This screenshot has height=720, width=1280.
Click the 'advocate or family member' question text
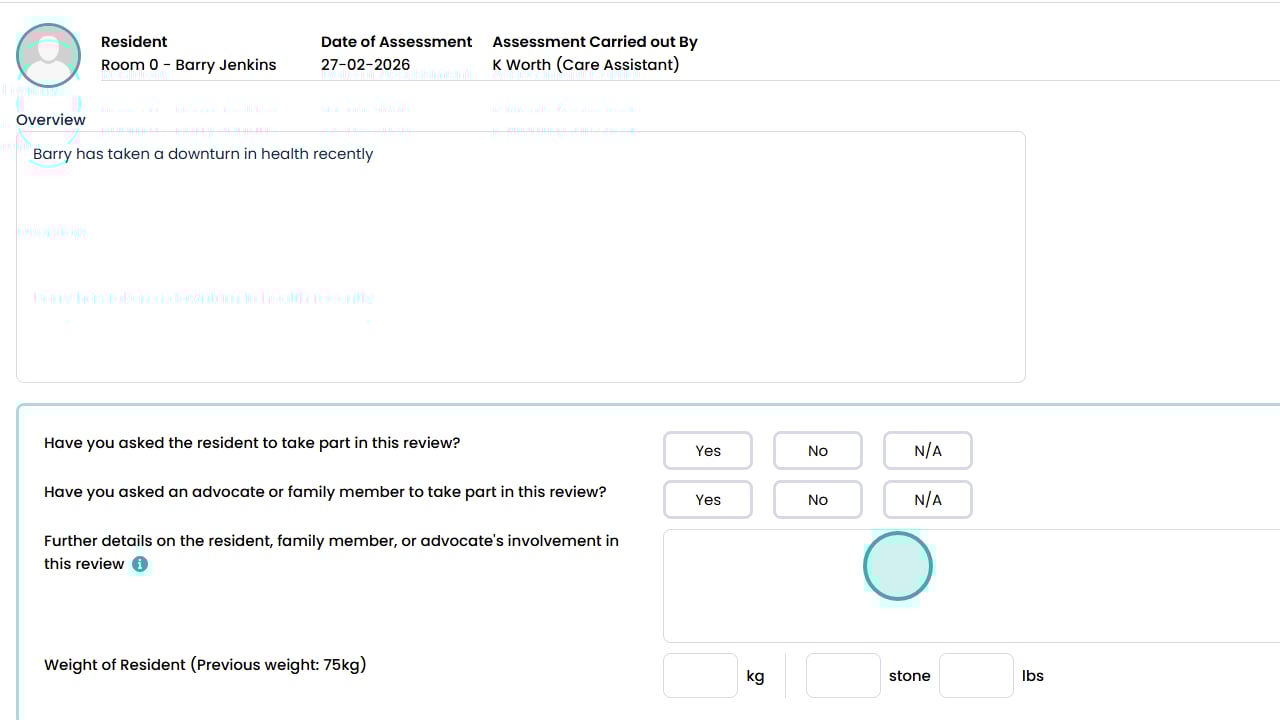click(x=325, y=492)
